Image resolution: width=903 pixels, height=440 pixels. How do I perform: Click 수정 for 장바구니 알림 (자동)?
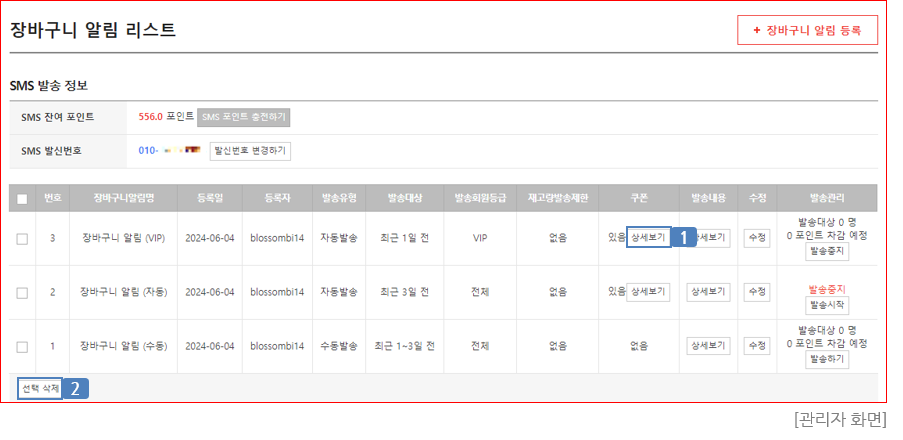point(757,292)
